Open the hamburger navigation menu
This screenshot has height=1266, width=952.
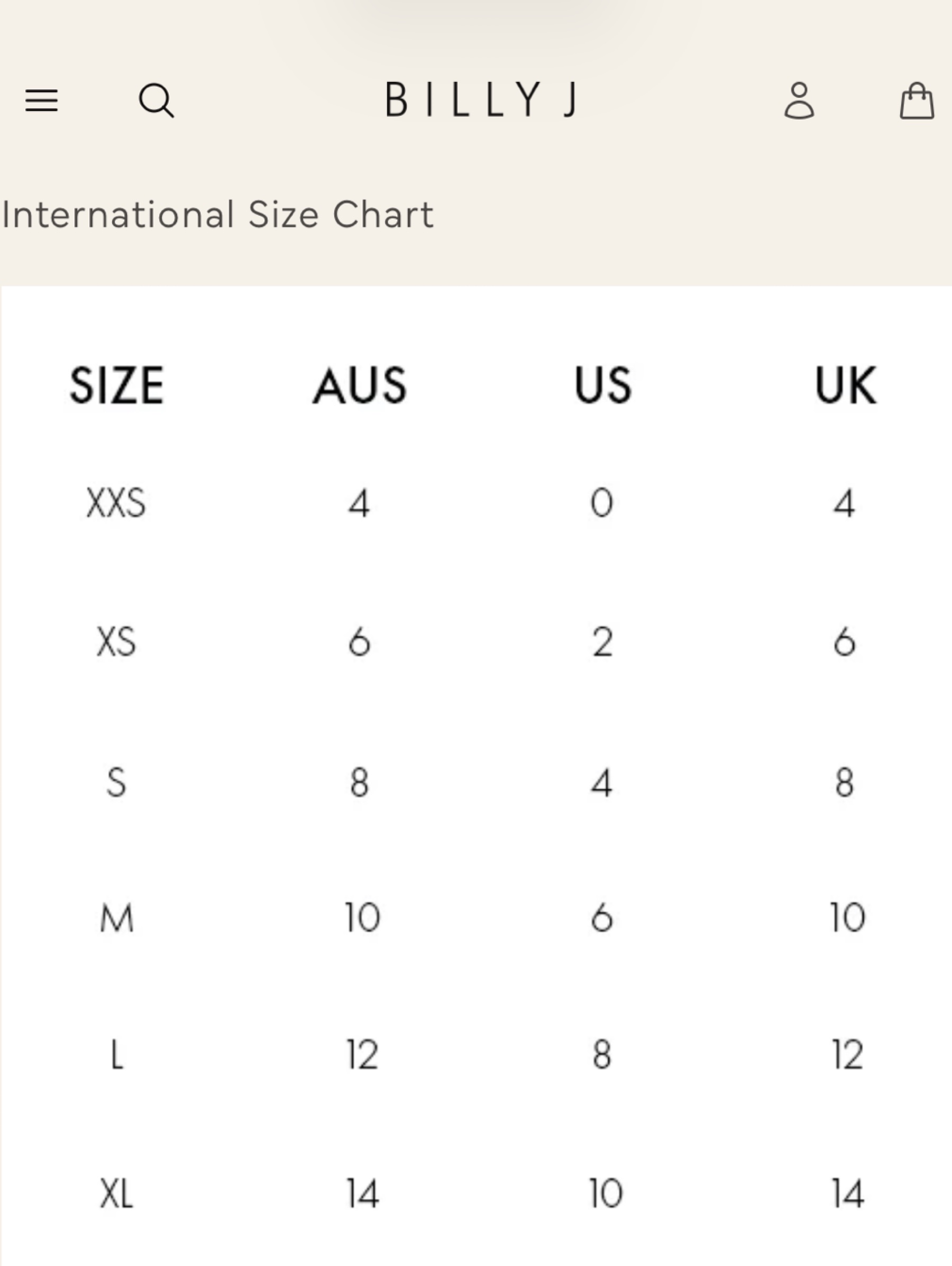41,100
